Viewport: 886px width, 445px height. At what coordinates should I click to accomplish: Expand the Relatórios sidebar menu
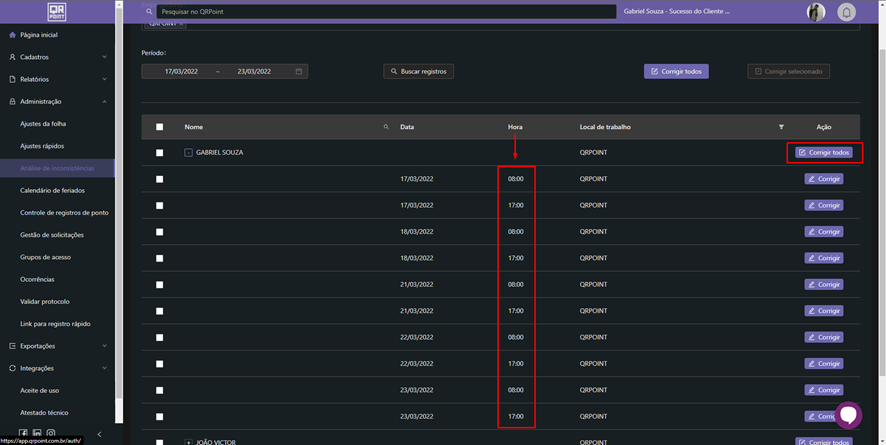click(57, 79)
